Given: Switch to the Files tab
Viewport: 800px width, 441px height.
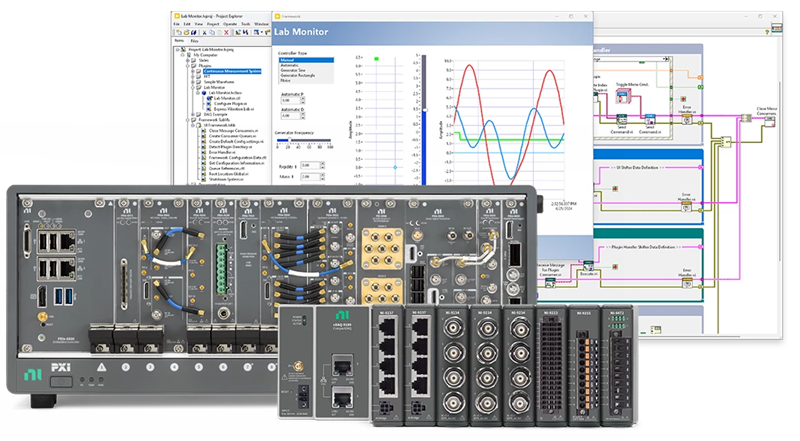Looking at the screenshot, I should 194,40.
